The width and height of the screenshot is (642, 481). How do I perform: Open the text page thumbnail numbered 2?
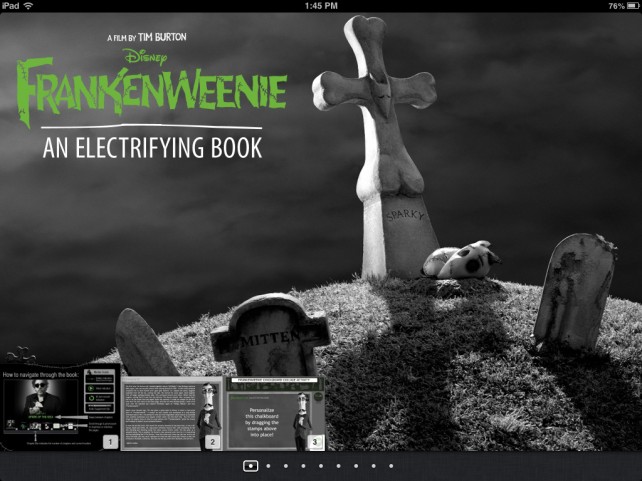click(172, 413)
